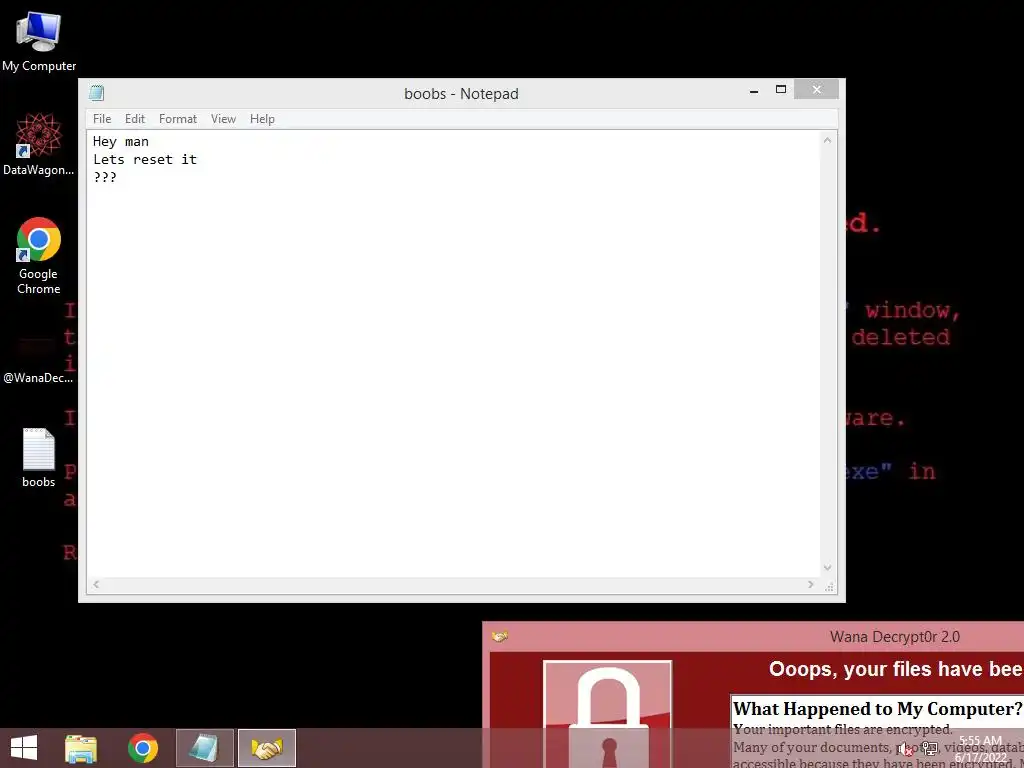Click the Wana Decrypt0r 2.0 title bar
The image size is (1024, 768).
[895, 637]
